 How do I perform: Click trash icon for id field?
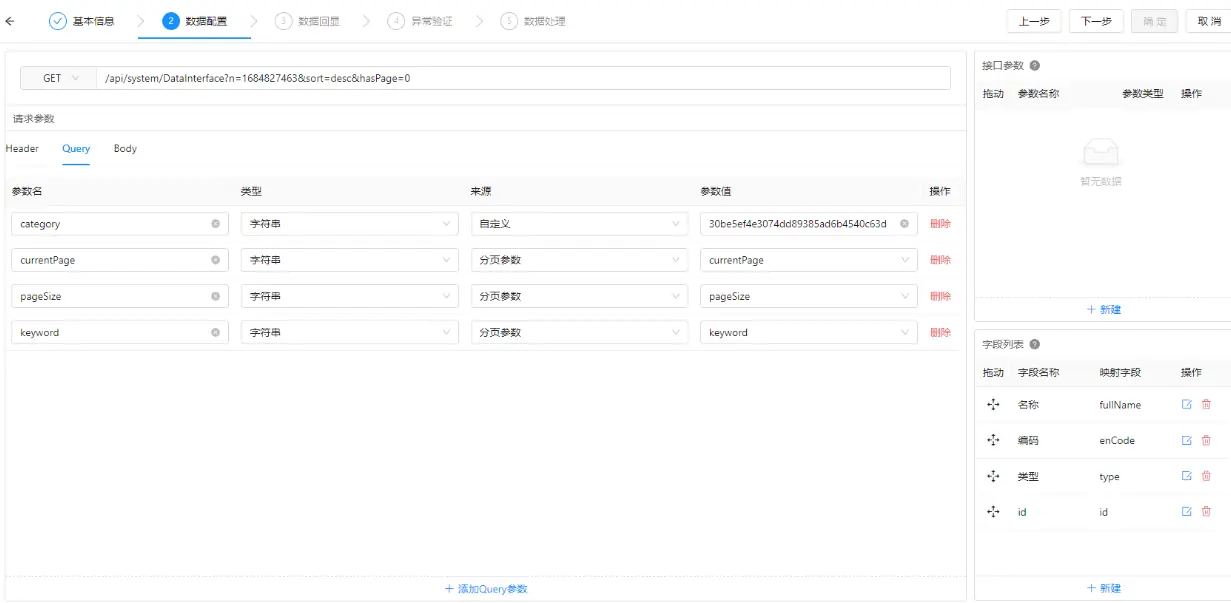coord(1206,512)
